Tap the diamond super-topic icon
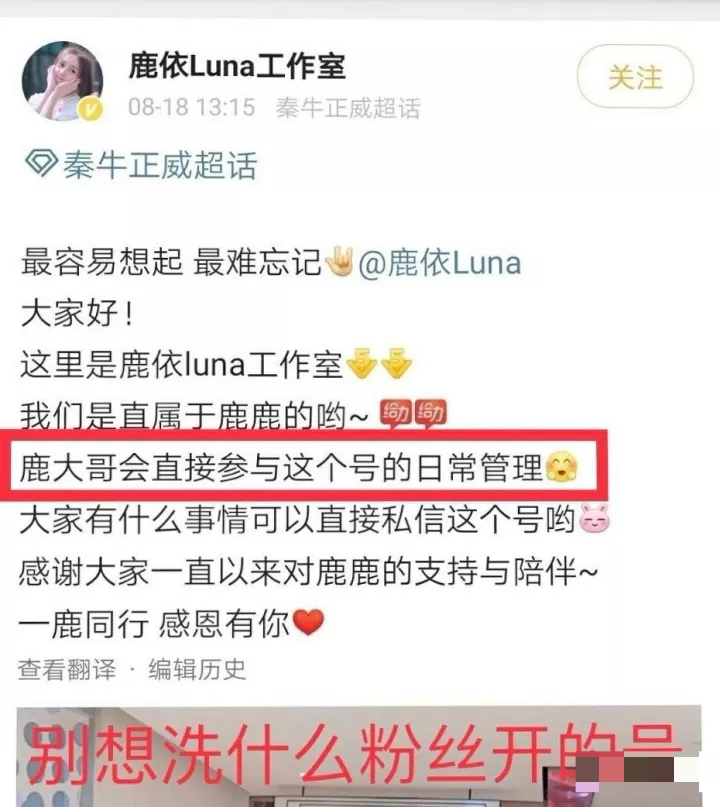This screenshot has height=807, width=720. tap(41, 164)
